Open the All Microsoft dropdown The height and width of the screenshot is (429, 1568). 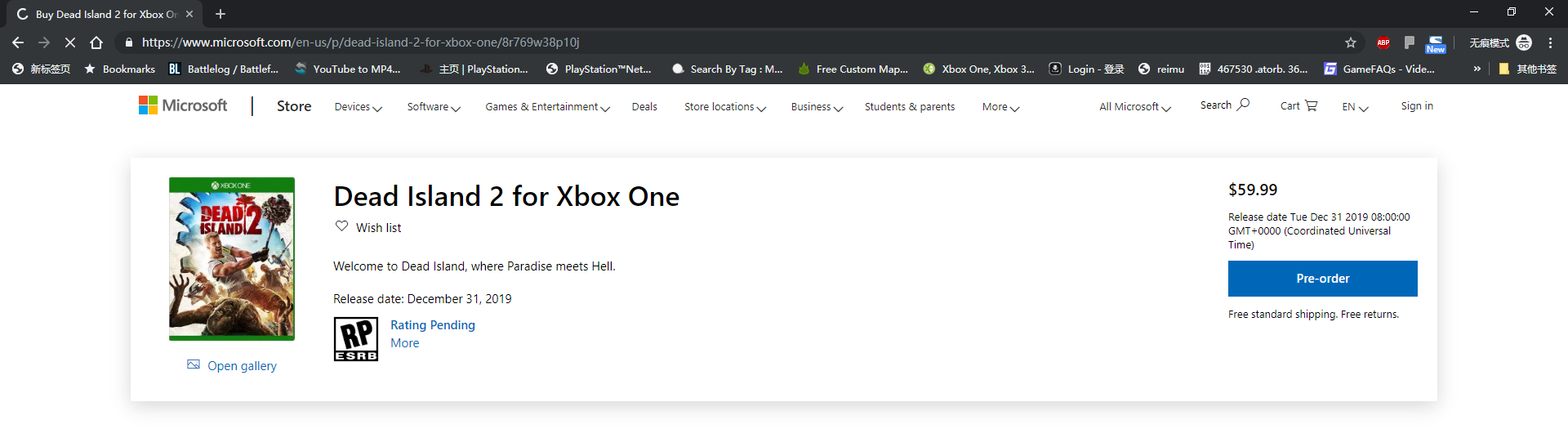click(x=1134, y=107)
